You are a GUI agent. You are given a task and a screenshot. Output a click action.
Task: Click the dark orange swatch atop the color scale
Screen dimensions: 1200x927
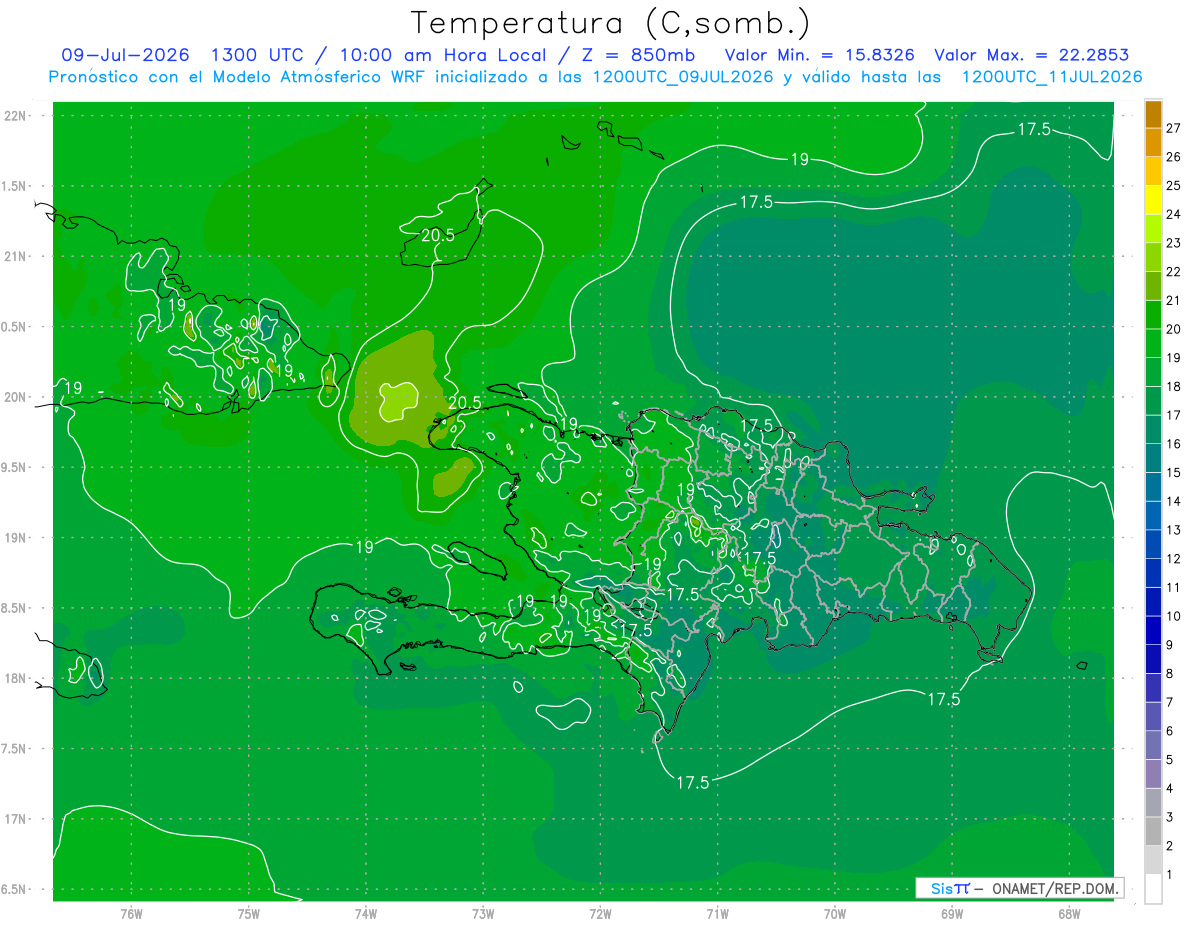coord(1153,114)
